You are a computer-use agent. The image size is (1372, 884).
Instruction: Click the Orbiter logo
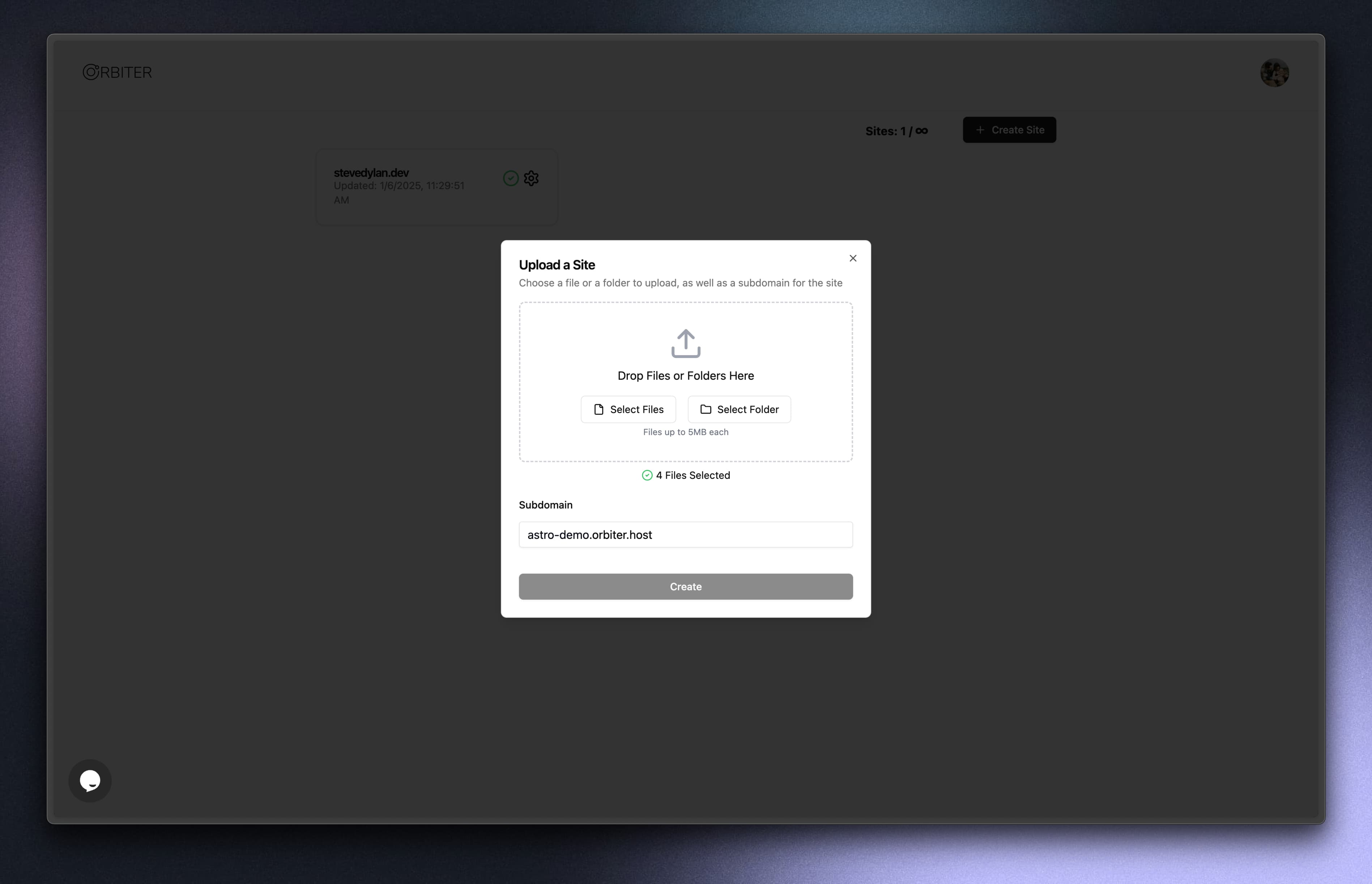pos(118,72)
